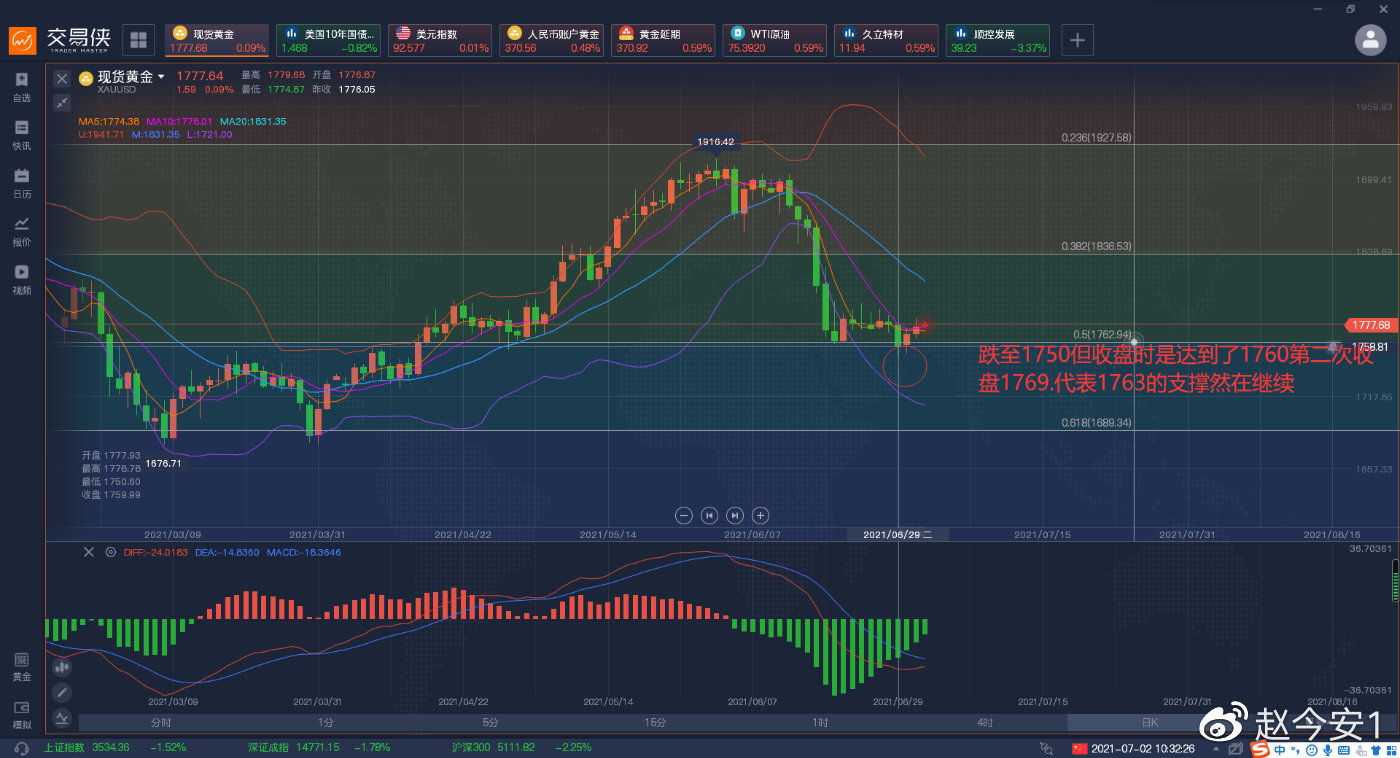Expand the 现货黄金 symbol dropdown arrow
1400x758 pixels.
click(x=161, y=77)
